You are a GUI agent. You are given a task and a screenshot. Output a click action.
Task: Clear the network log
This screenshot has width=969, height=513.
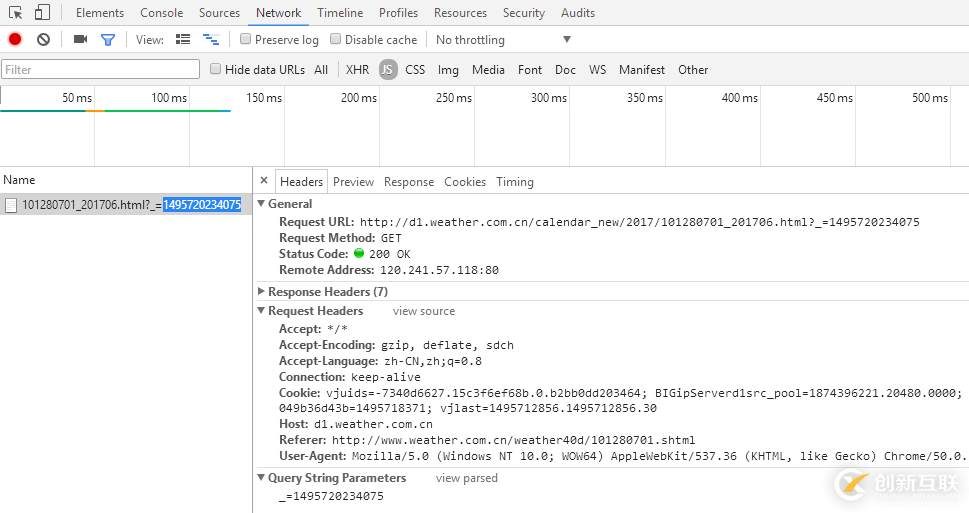(x=43, y=40)
